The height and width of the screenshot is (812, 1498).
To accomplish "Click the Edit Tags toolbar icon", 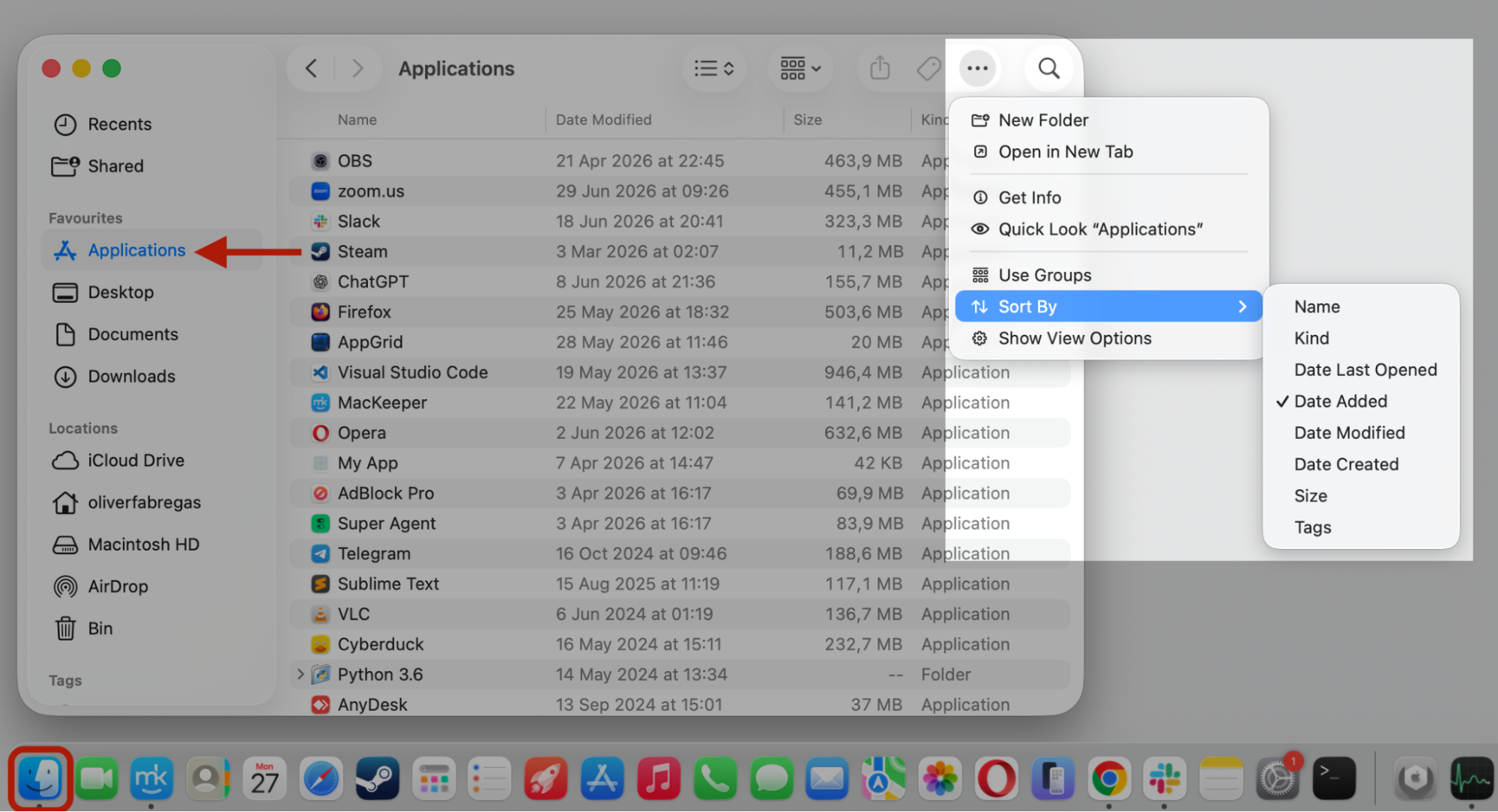I will point(928,68).
